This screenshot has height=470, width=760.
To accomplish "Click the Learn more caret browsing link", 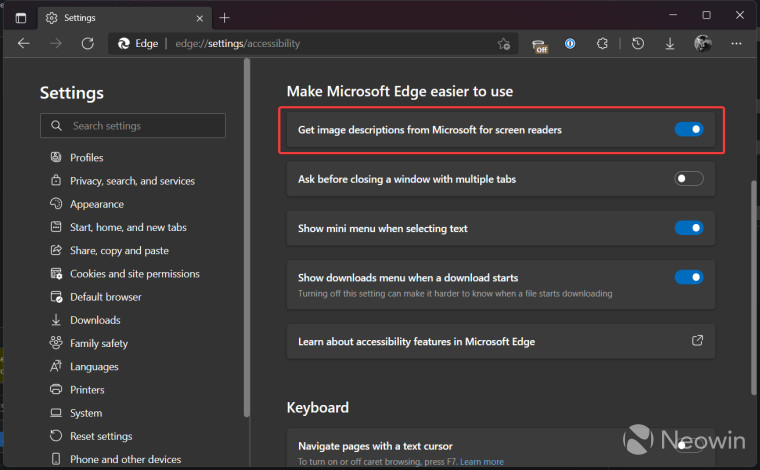I will (x=482, y=462).
